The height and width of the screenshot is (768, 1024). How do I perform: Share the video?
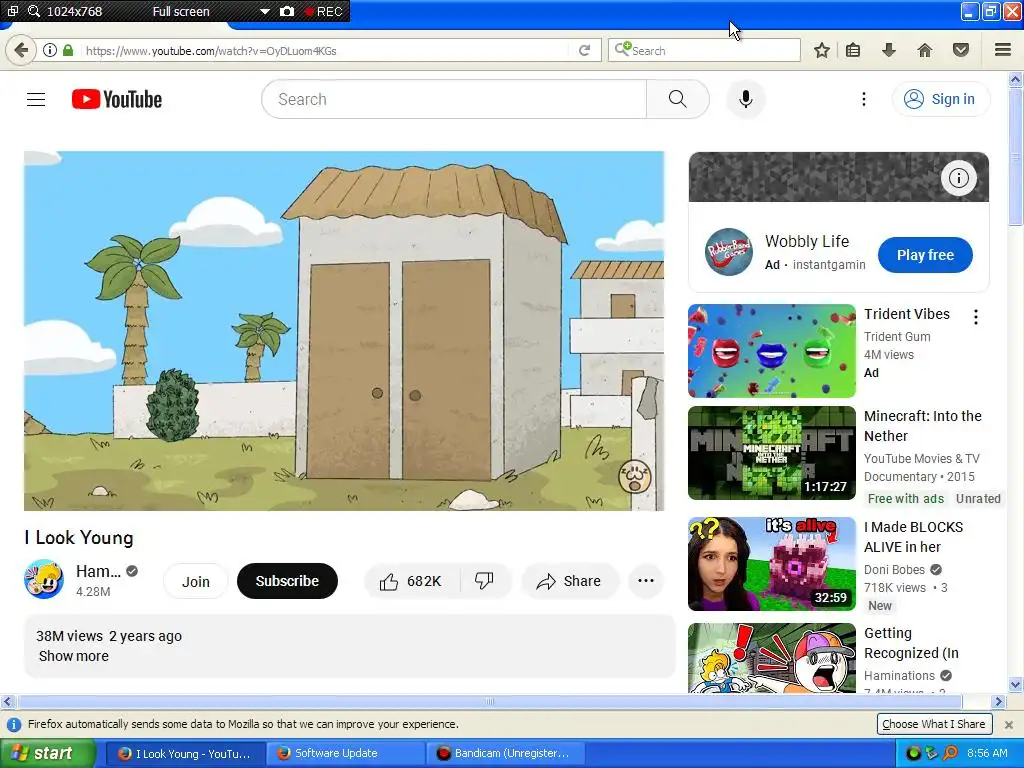pyautogui.click(x=569, y=581)
